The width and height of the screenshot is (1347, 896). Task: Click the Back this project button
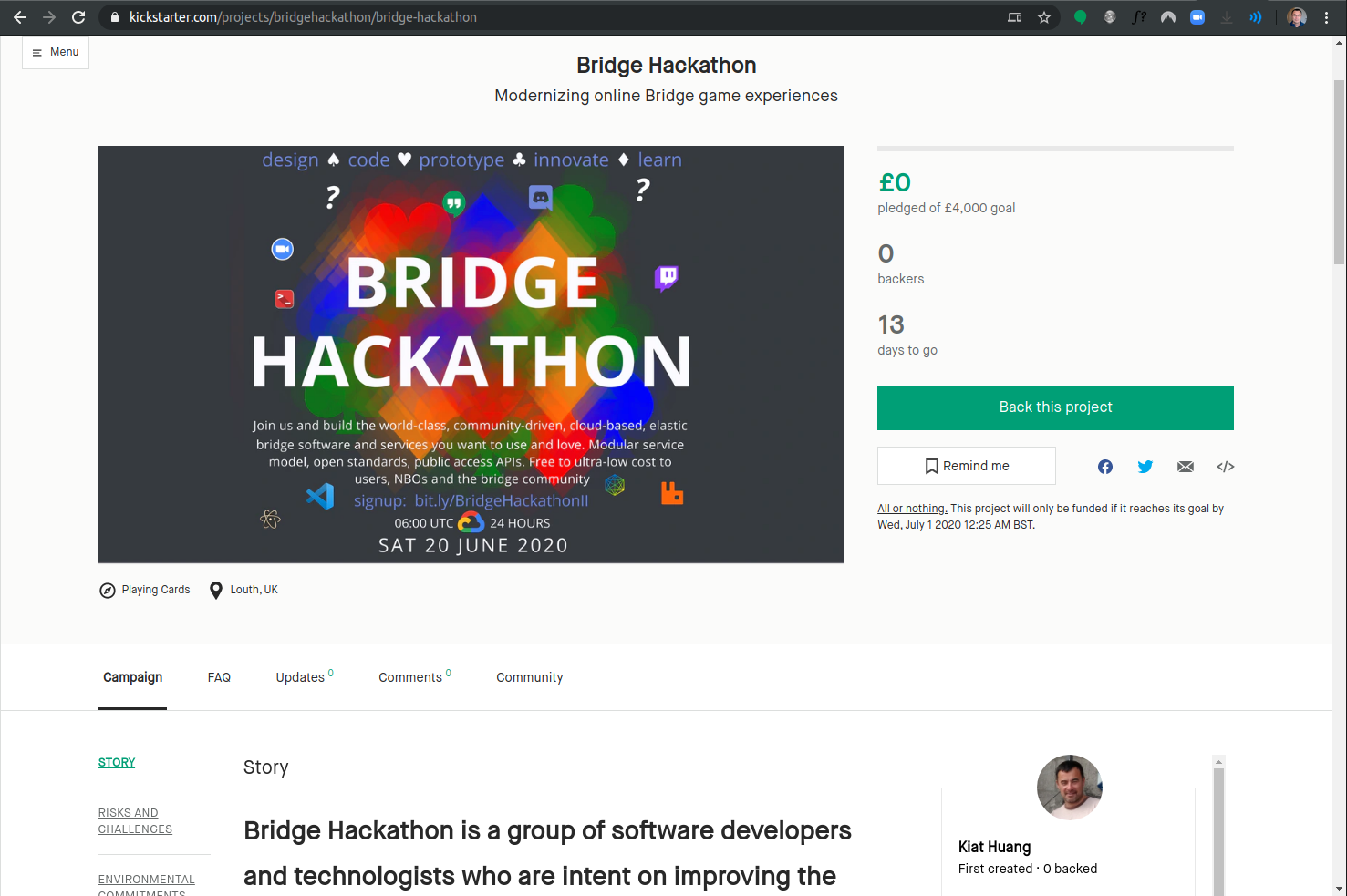coord(1055,407)
